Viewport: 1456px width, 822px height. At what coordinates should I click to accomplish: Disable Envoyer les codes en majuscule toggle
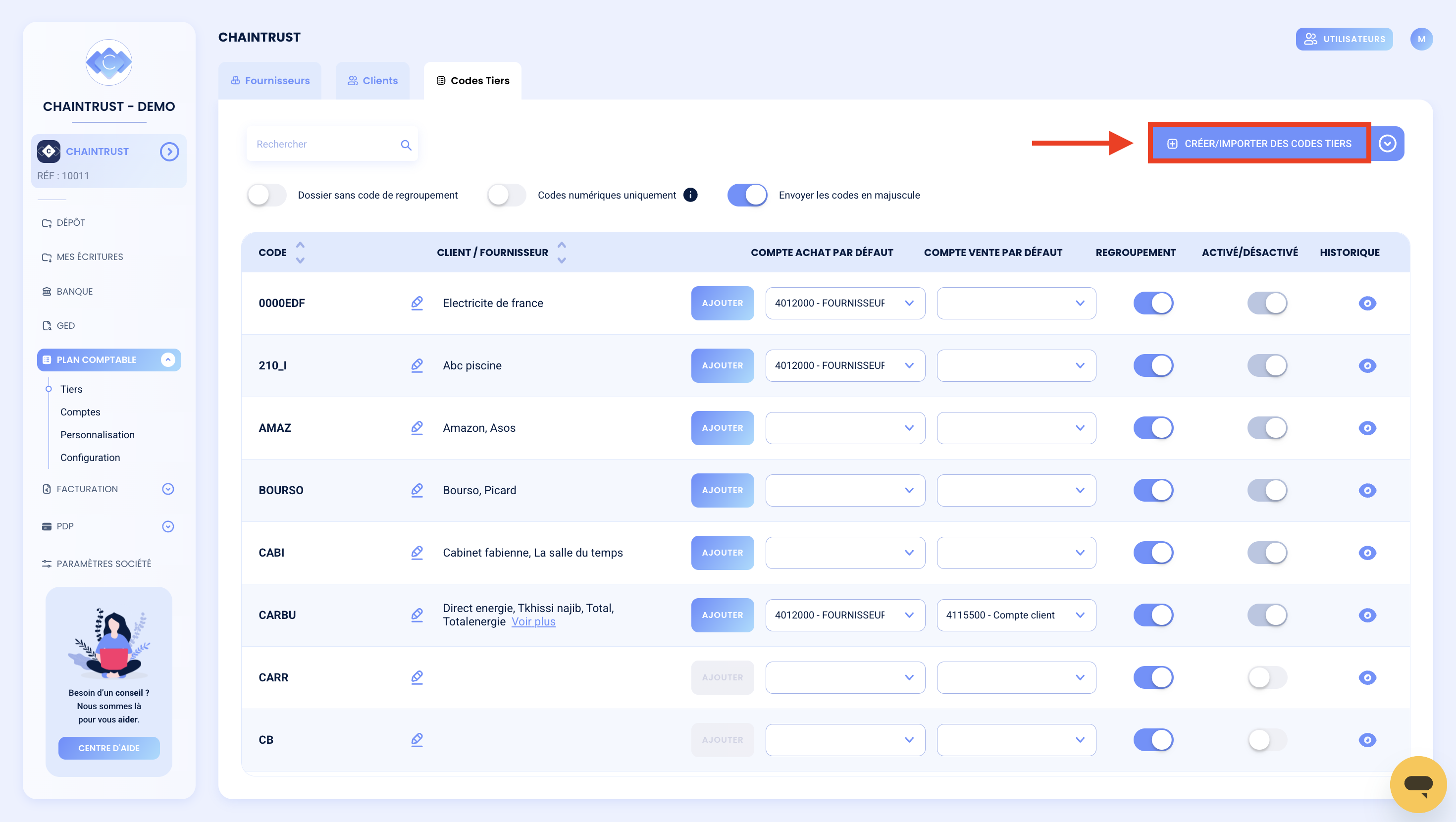pos(747,195)
